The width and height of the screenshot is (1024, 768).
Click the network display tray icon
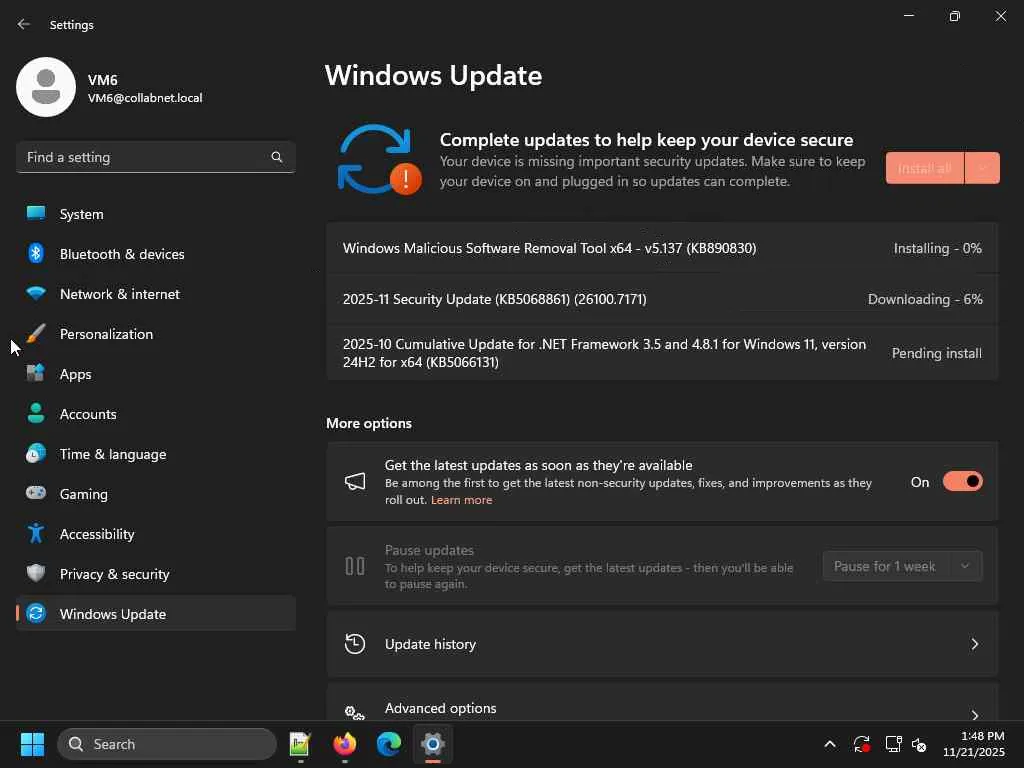[893, 744]
